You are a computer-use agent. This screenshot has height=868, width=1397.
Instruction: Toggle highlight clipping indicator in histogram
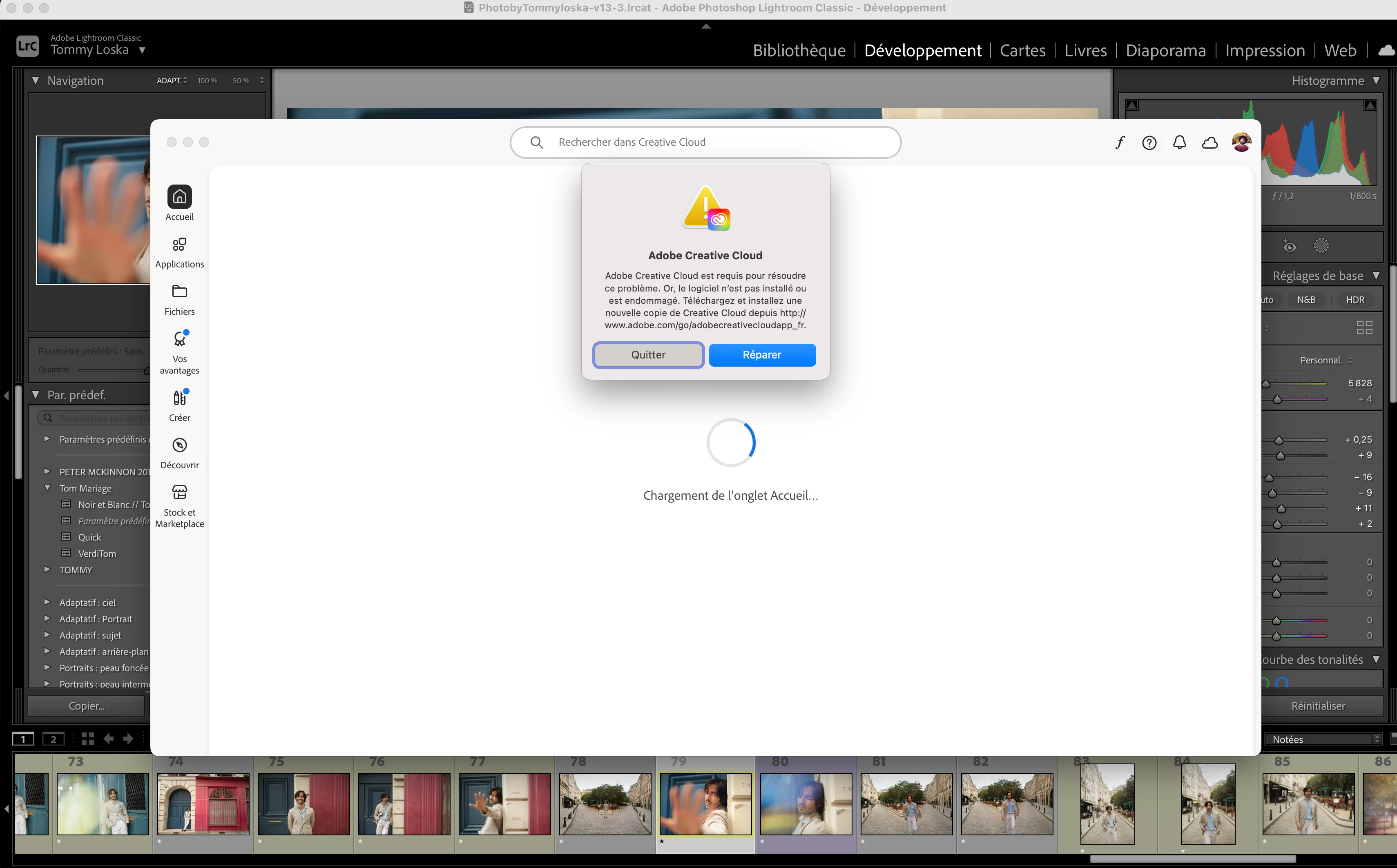pyautogui.click(x=1370, y=105)
